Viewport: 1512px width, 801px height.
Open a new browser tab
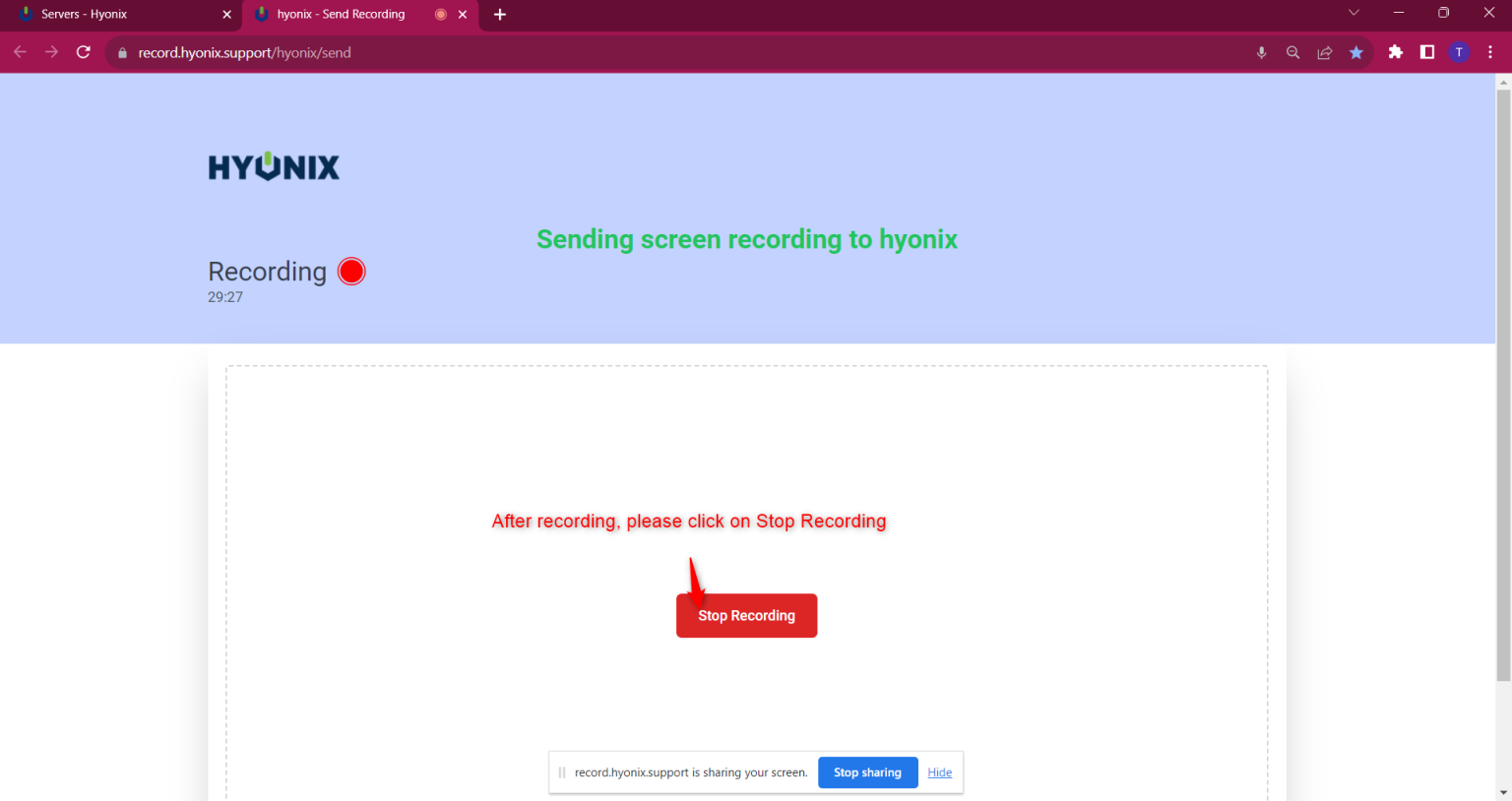[500, 15]
